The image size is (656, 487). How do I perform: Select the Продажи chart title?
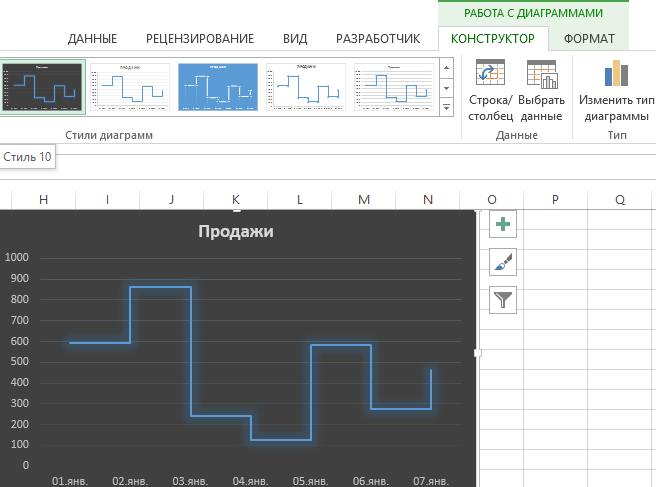point(236,232)
